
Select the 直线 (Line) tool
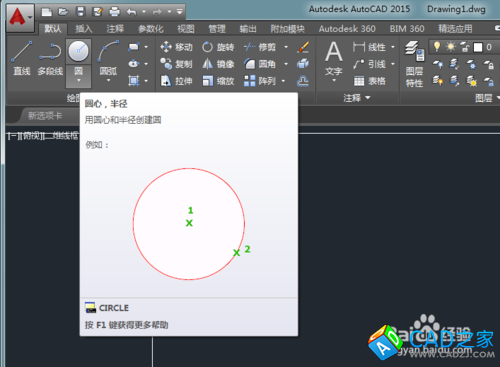tap(22, 58)
